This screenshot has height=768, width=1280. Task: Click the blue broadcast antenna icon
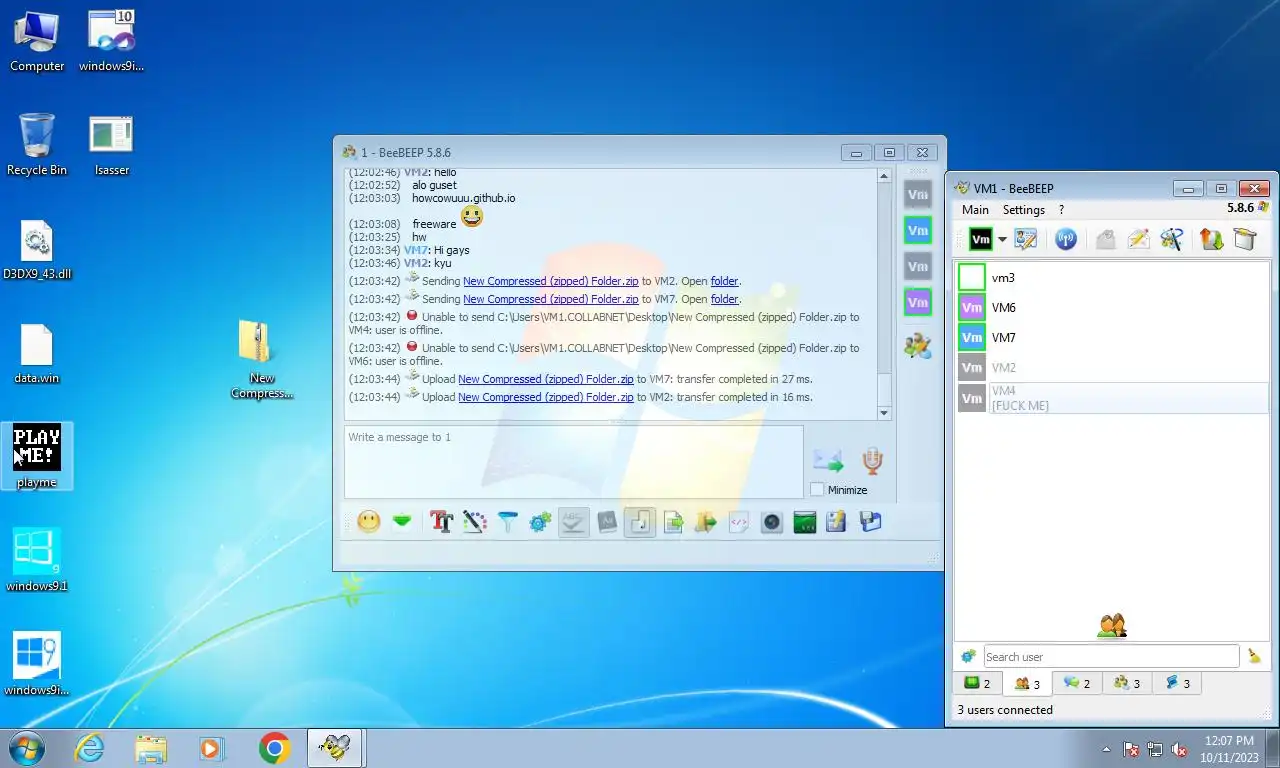[x=1066, y=239]
